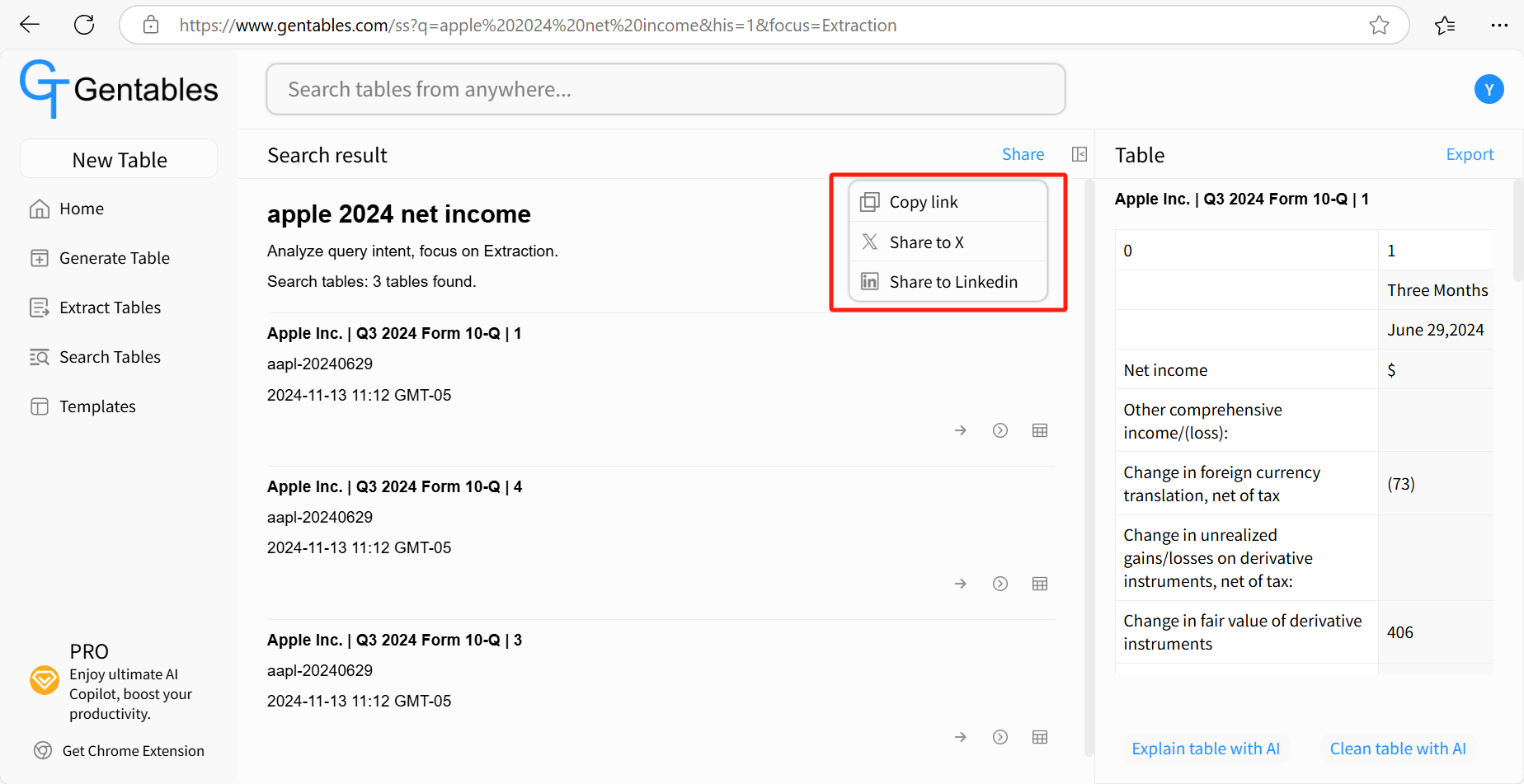
Task: Open result Apple Inc. Q3 2024 Form 10-Q | 1
Action: (394, 333)
